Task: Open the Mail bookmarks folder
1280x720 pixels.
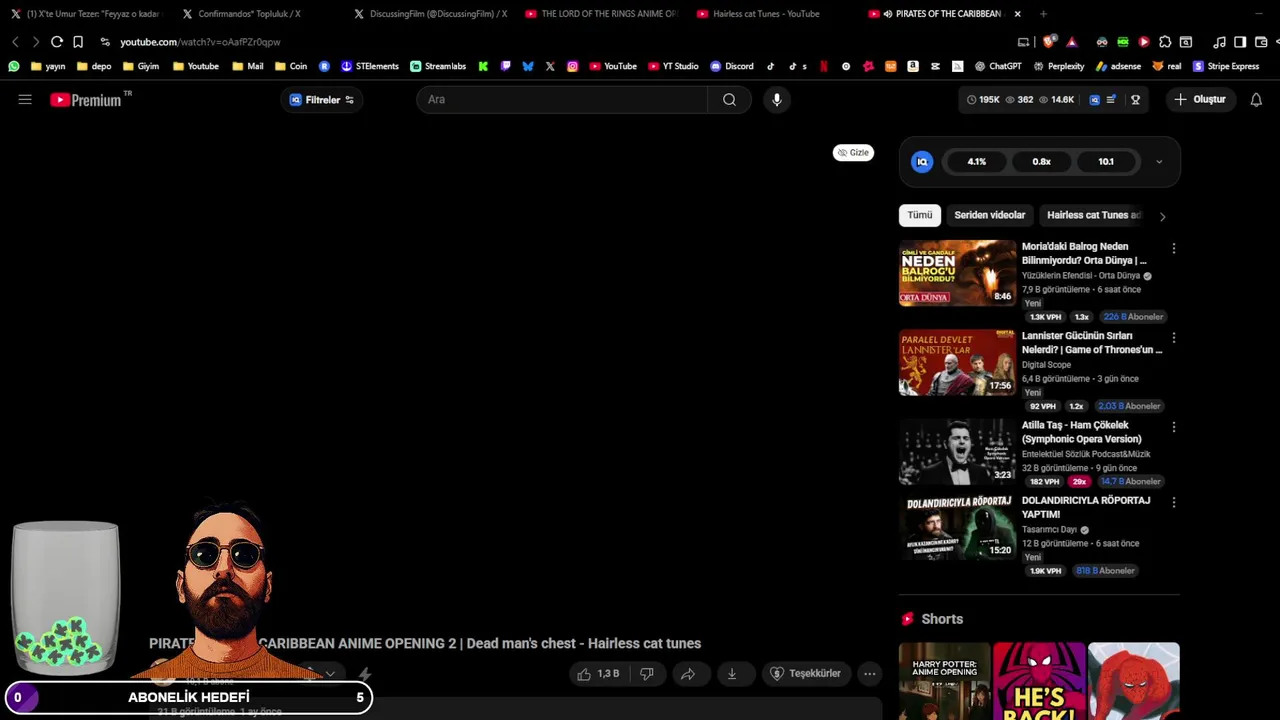Action: [x=248, y=66]
